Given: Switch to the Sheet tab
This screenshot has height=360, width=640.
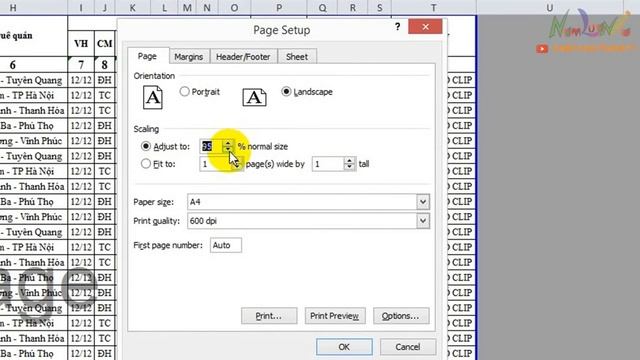Looking at the screenshot, I should point(297,57).
